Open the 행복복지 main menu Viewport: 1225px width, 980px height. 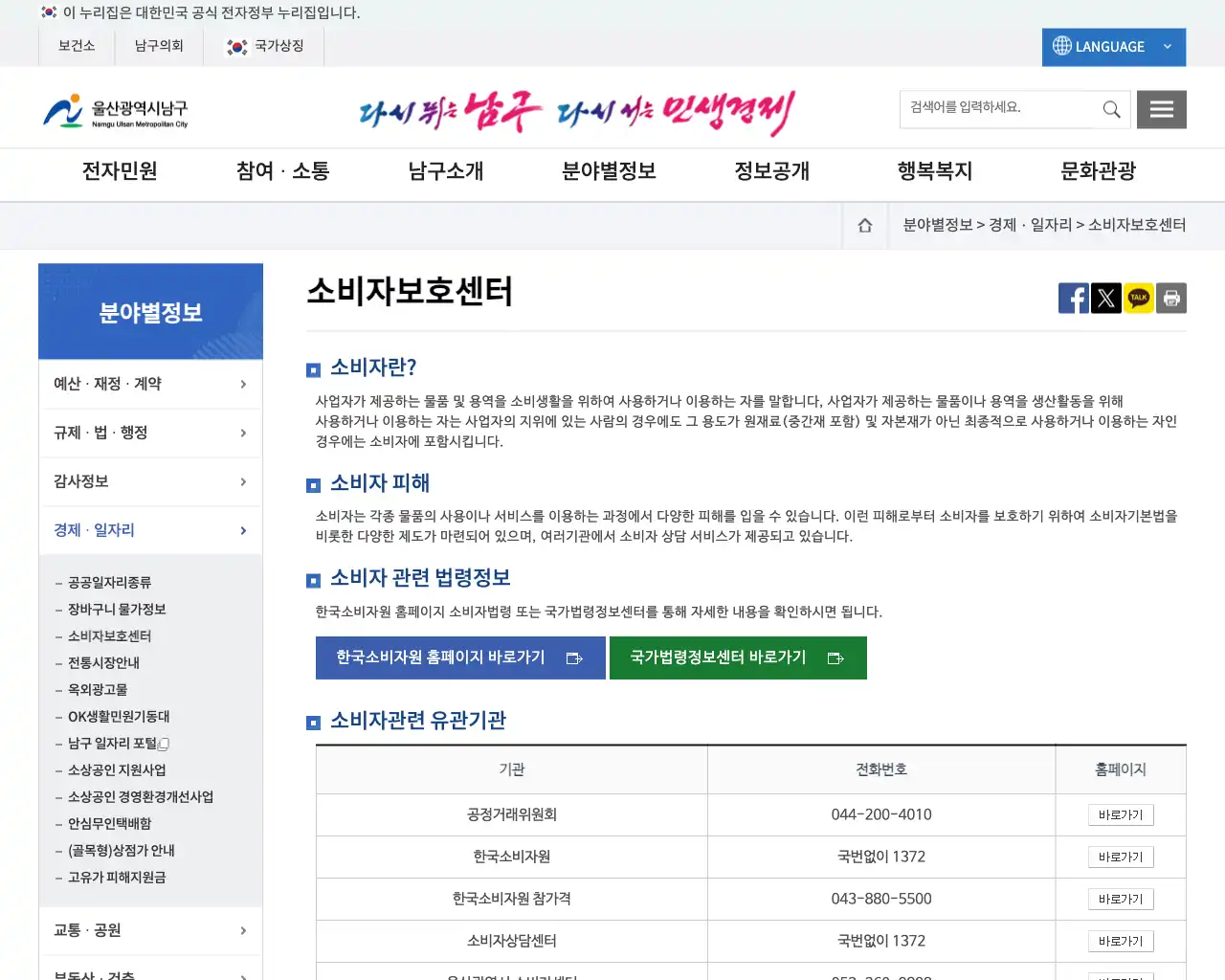[x=935, y=171]
